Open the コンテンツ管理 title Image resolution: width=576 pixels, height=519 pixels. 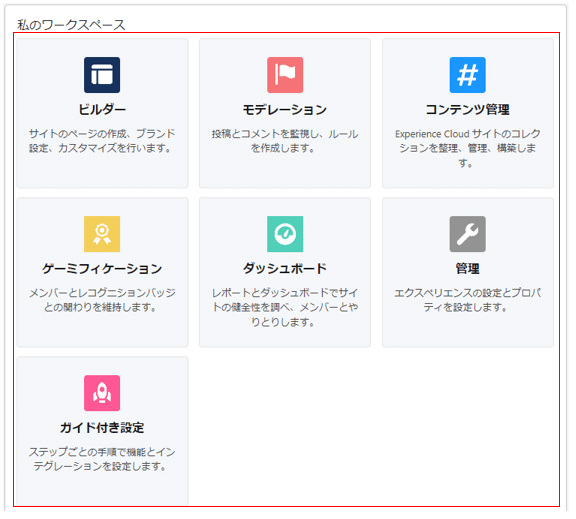tap(468, 109)
